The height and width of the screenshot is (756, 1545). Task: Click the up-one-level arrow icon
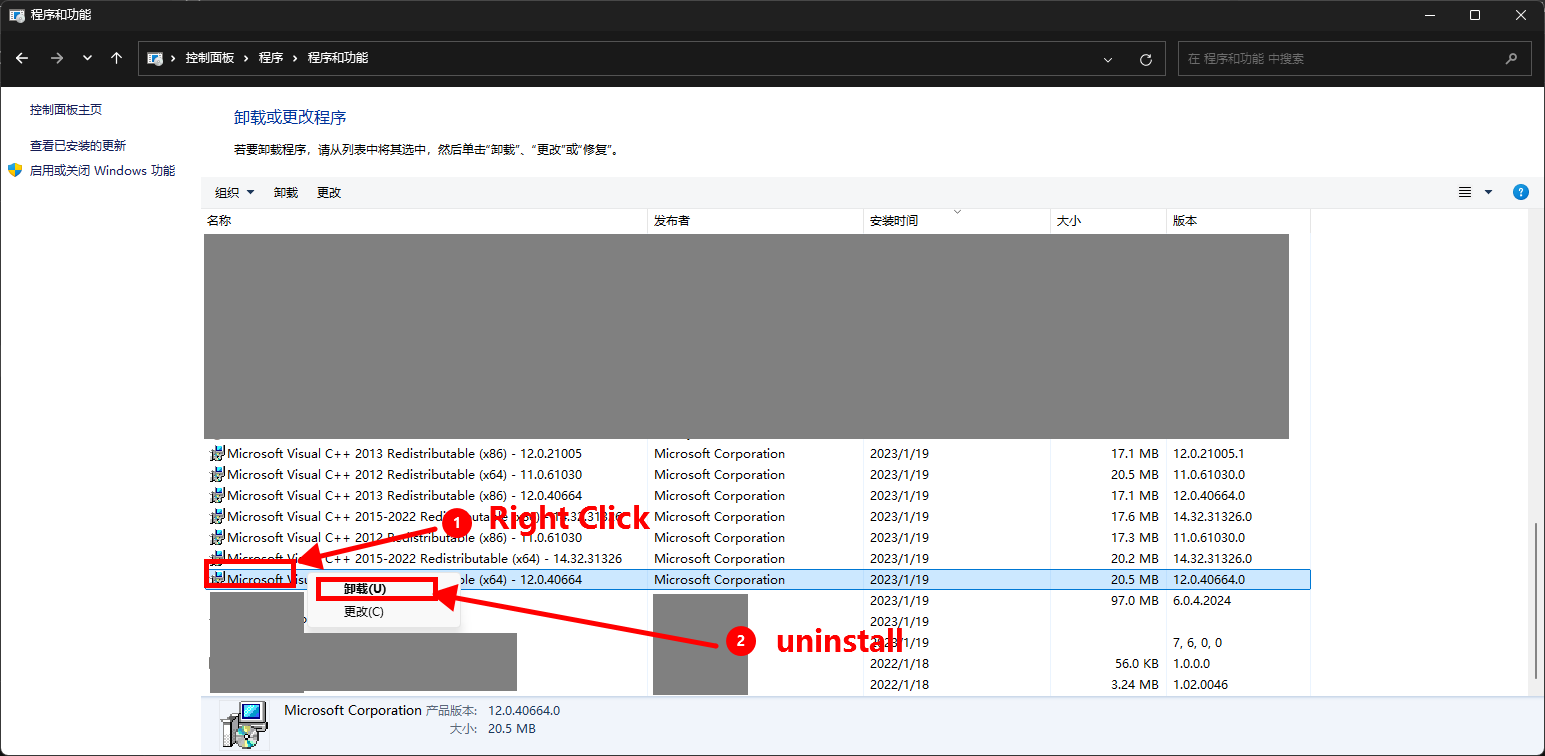click(x=116, y=58)
